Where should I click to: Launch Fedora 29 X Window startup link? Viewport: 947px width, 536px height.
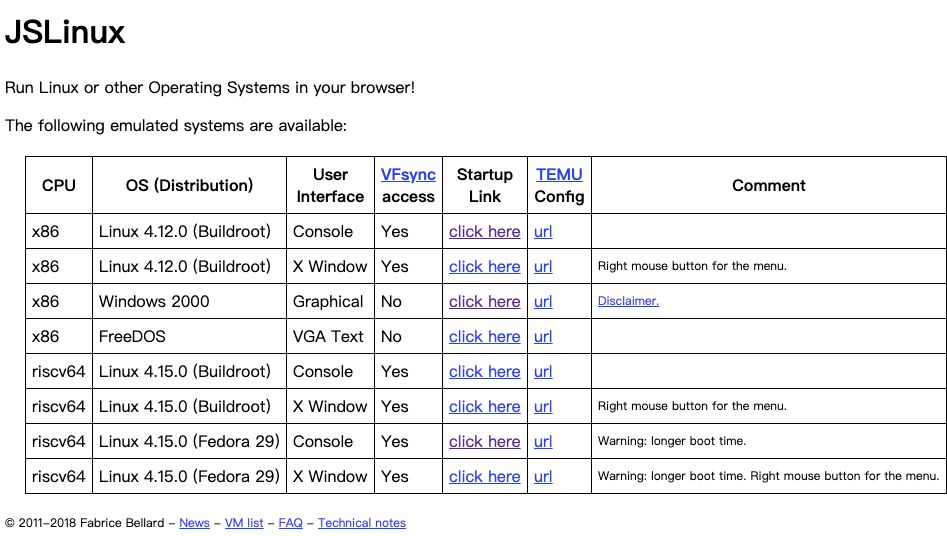484,477
